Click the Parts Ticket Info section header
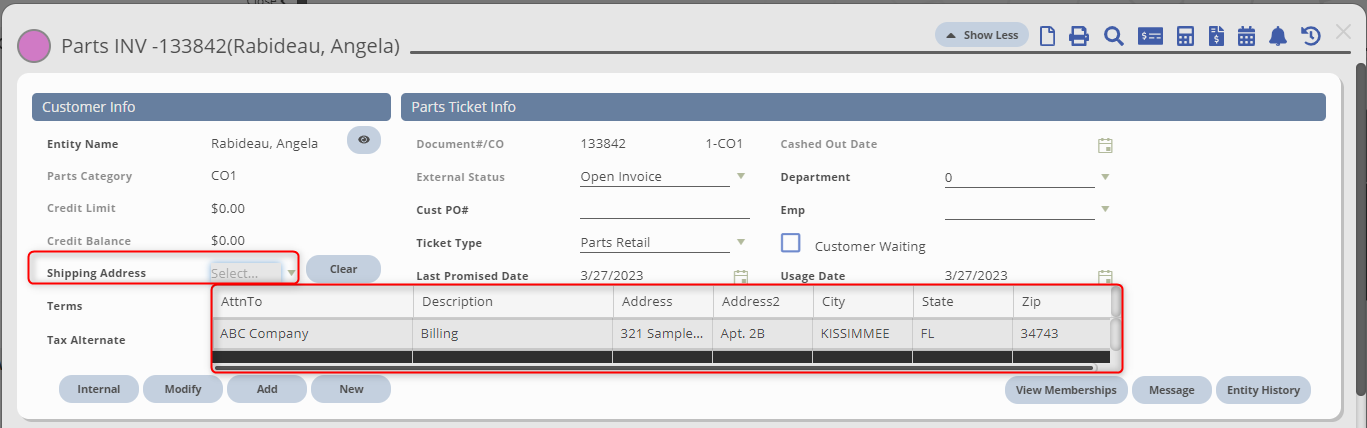 click(863, 107)
